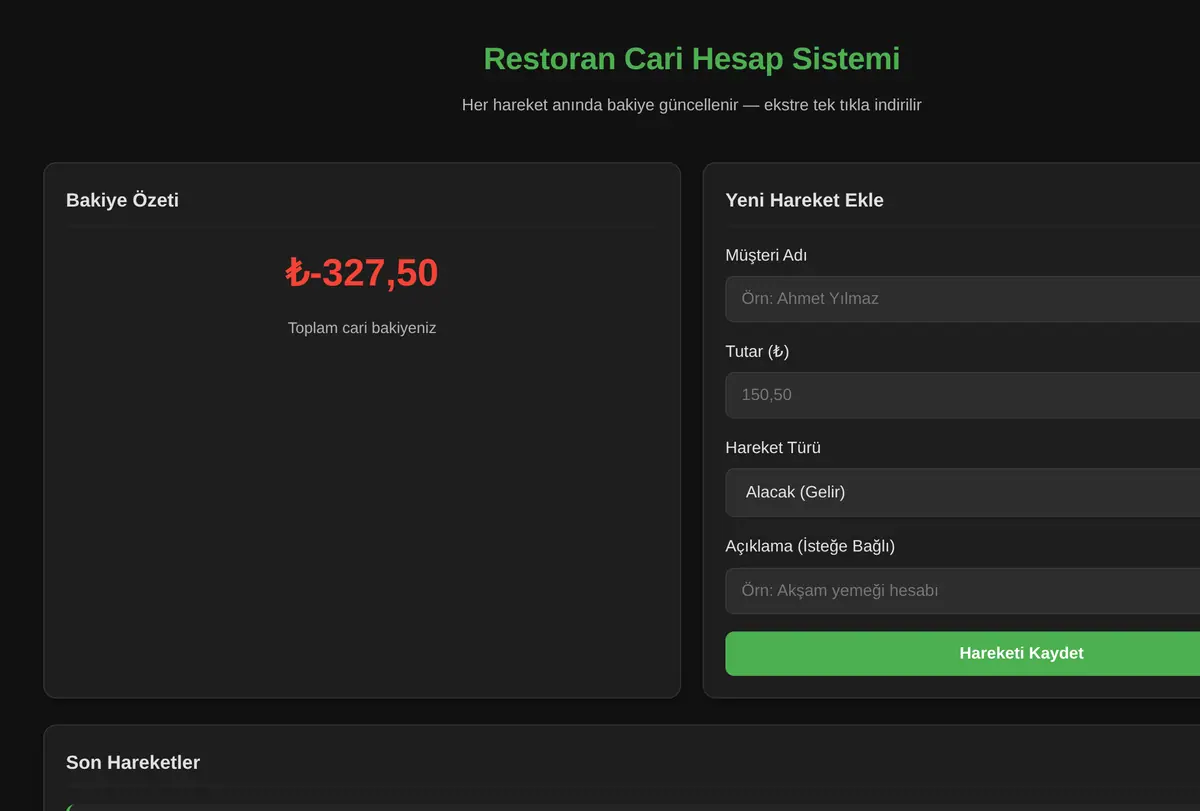Click the Tutar (₺) label

coord(757,352)
